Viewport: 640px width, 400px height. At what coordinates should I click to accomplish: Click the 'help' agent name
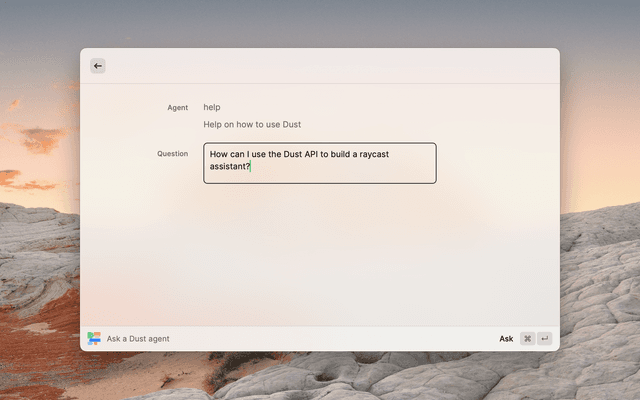click(212, 107)
